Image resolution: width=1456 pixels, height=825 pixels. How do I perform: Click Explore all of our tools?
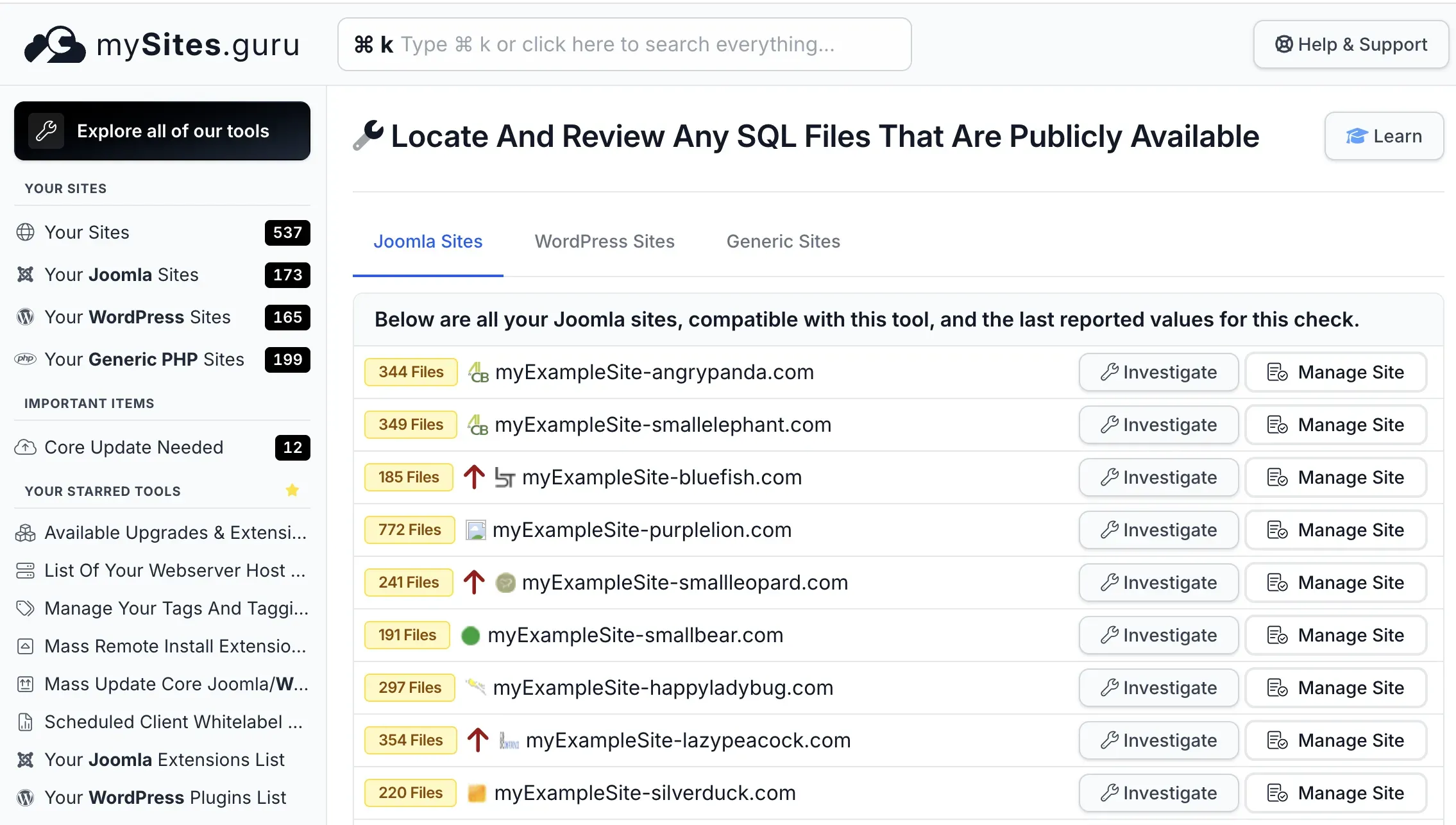[162, 131]
